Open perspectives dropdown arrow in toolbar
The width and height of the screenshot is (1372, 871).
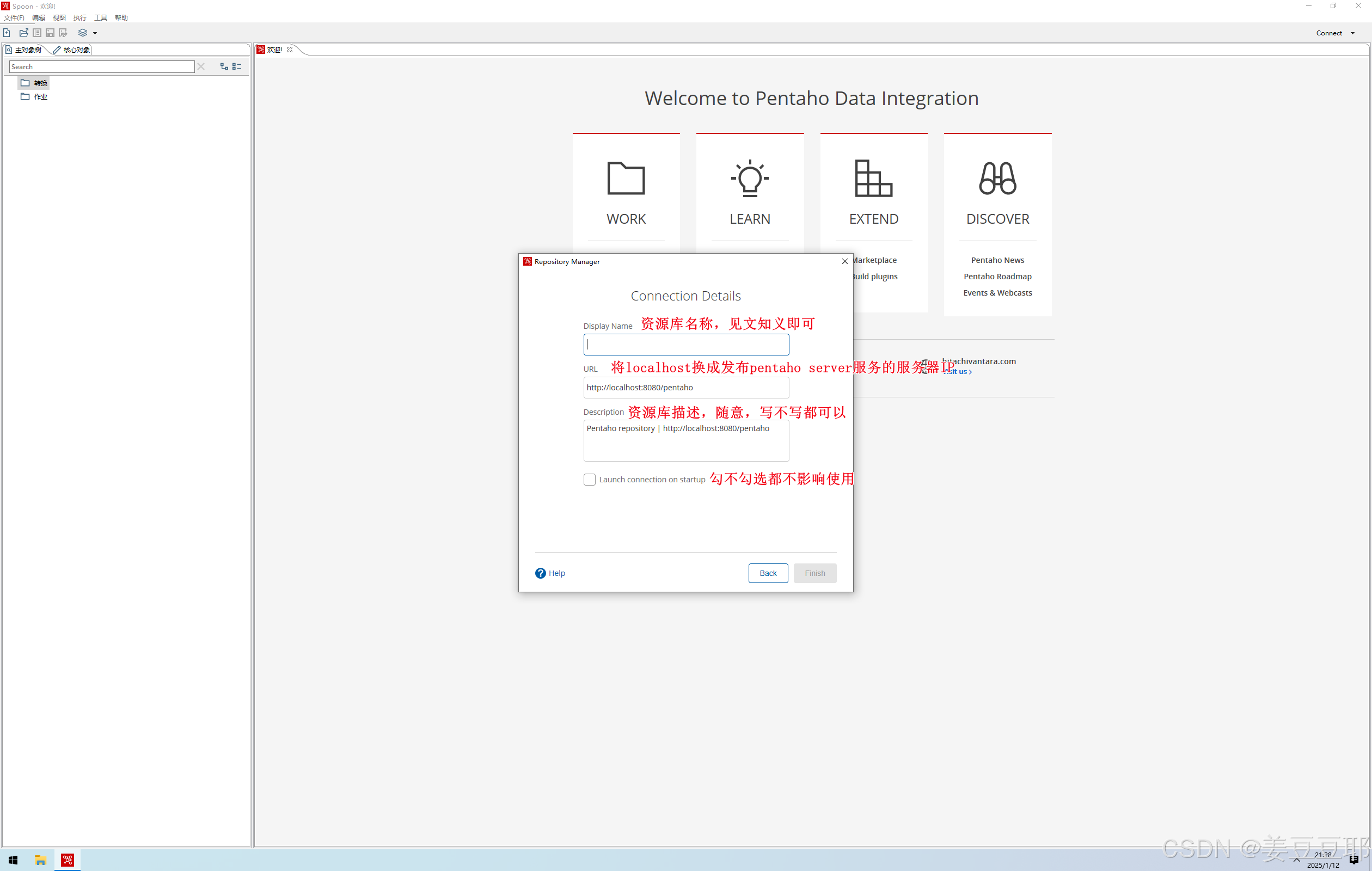[95, 33]
